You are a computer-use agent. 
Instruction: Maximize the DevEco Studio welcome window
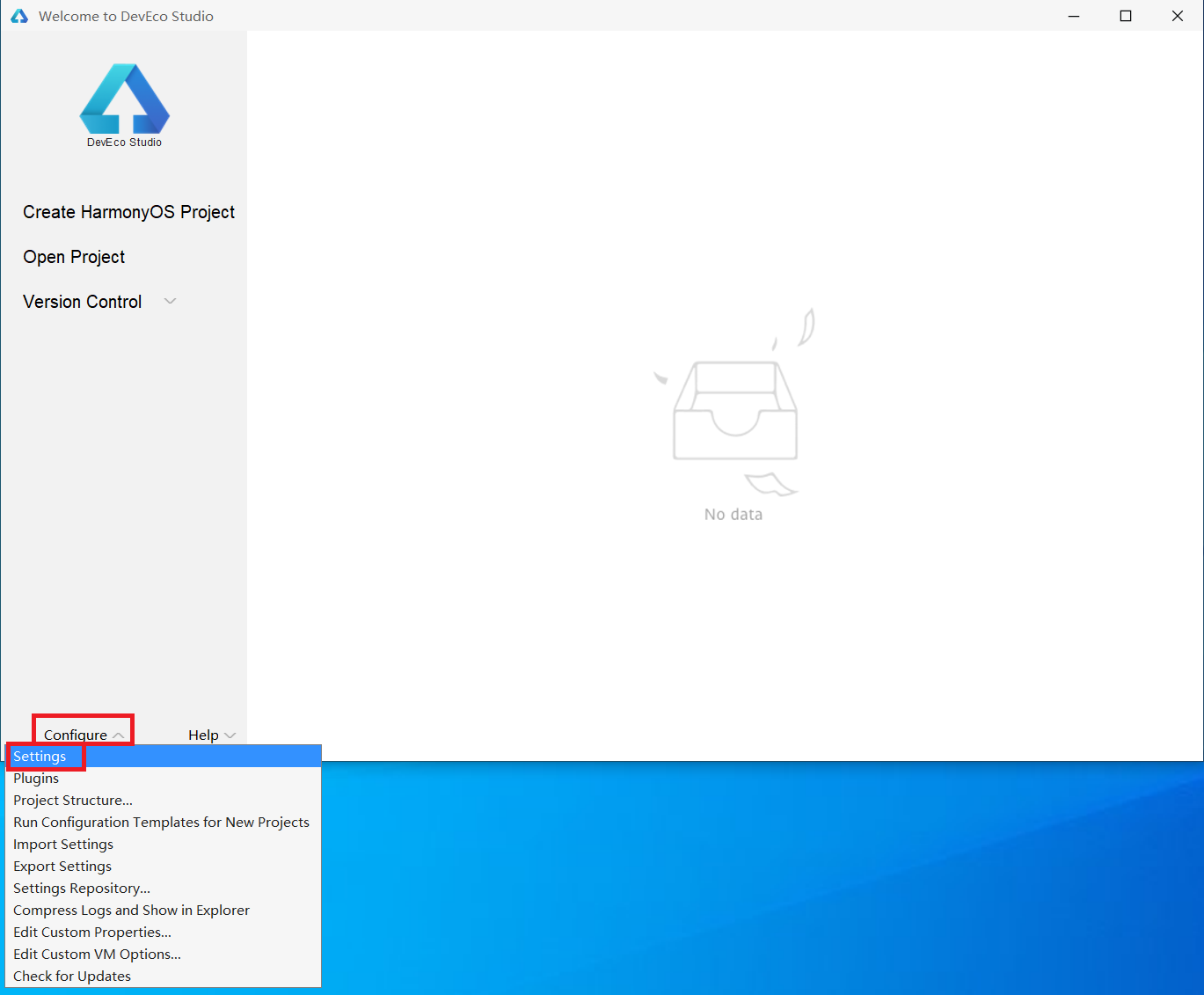(x=1126, y=16)
